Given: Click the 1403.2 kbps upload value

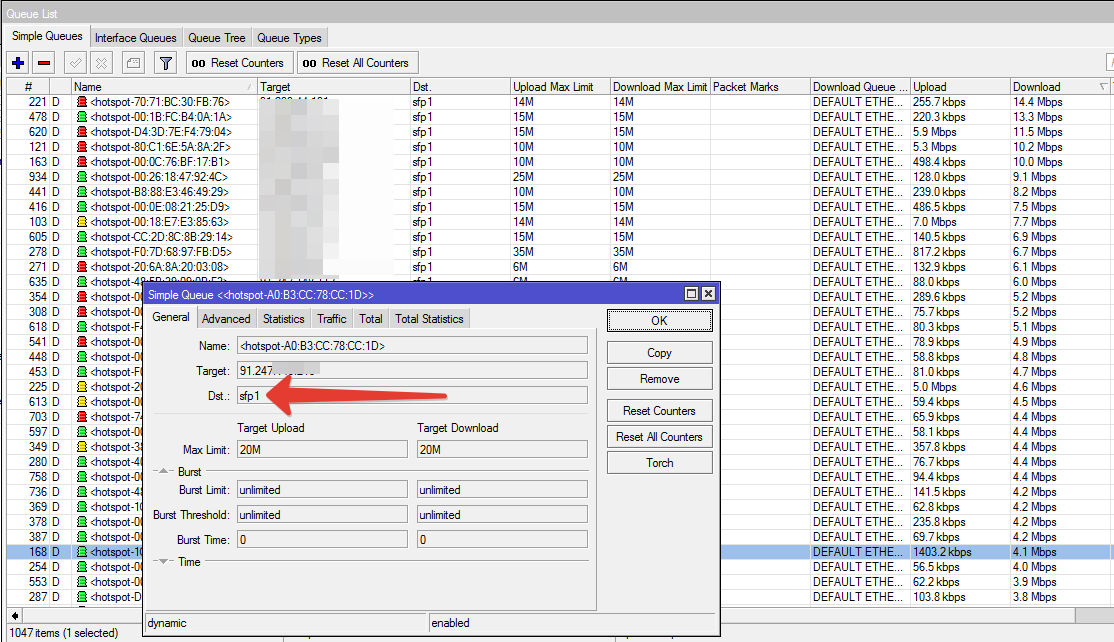Looking at the screenshot, I should [x=942, y=552].
